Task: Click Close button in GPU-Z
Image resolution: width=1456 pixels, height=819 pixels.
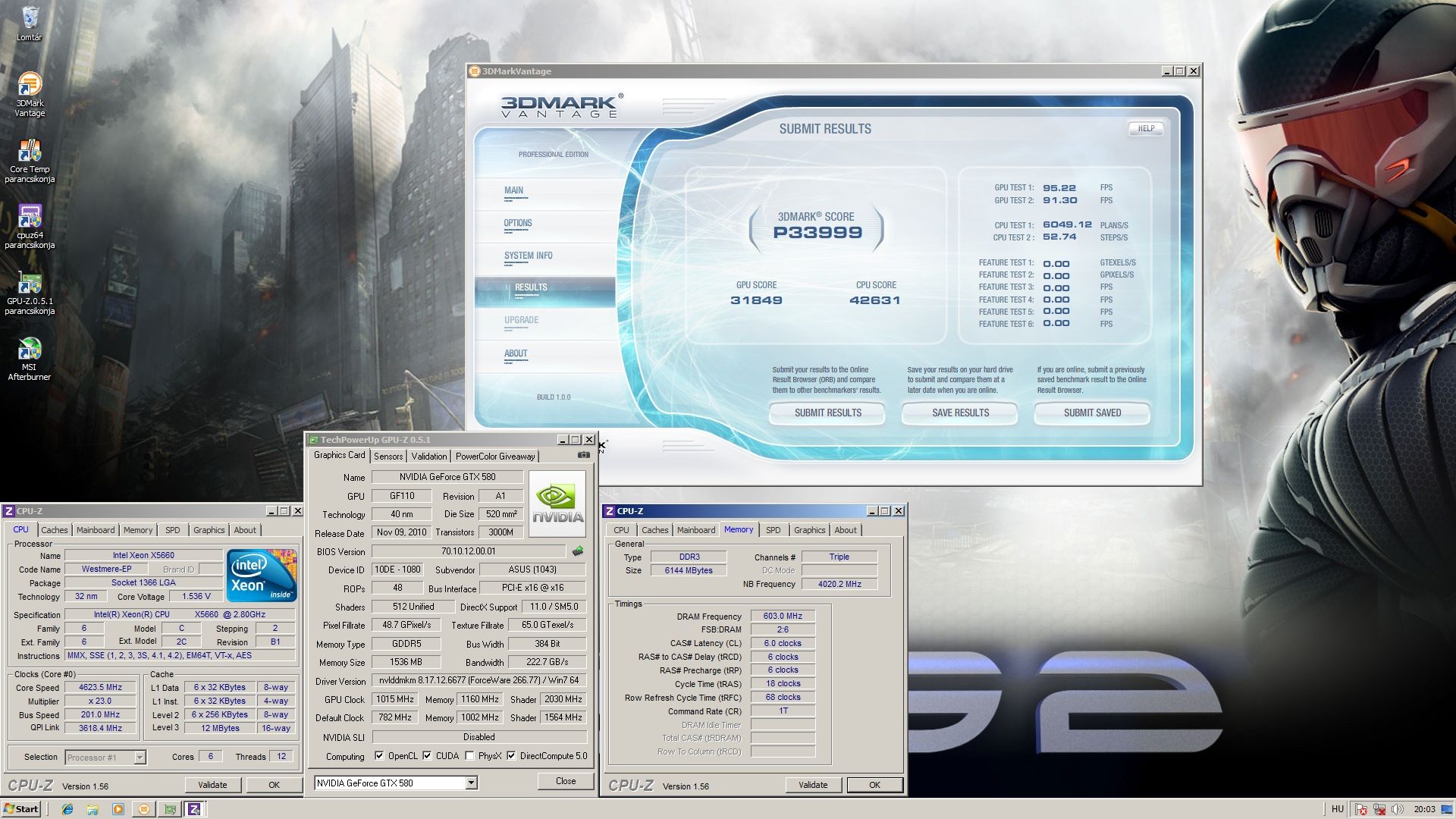Action: [566, 781]
